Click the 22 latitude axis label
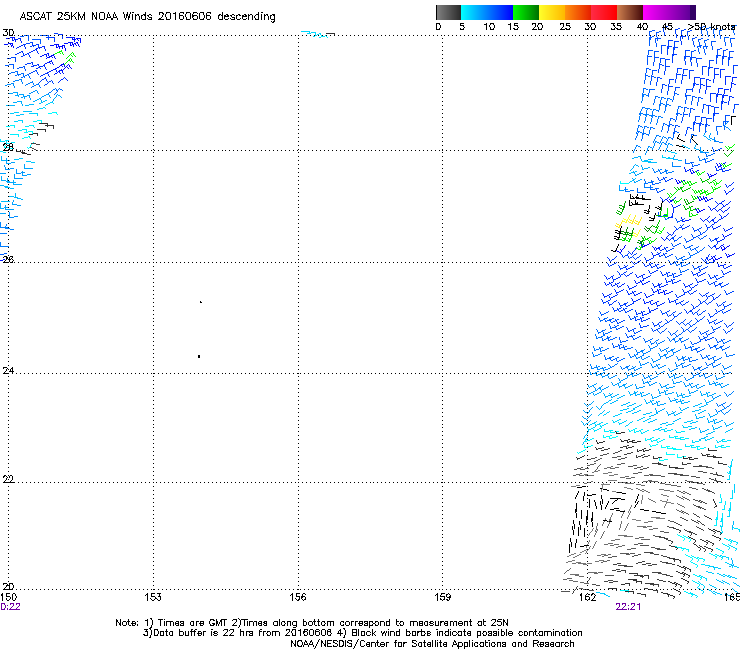 (8, 479)
